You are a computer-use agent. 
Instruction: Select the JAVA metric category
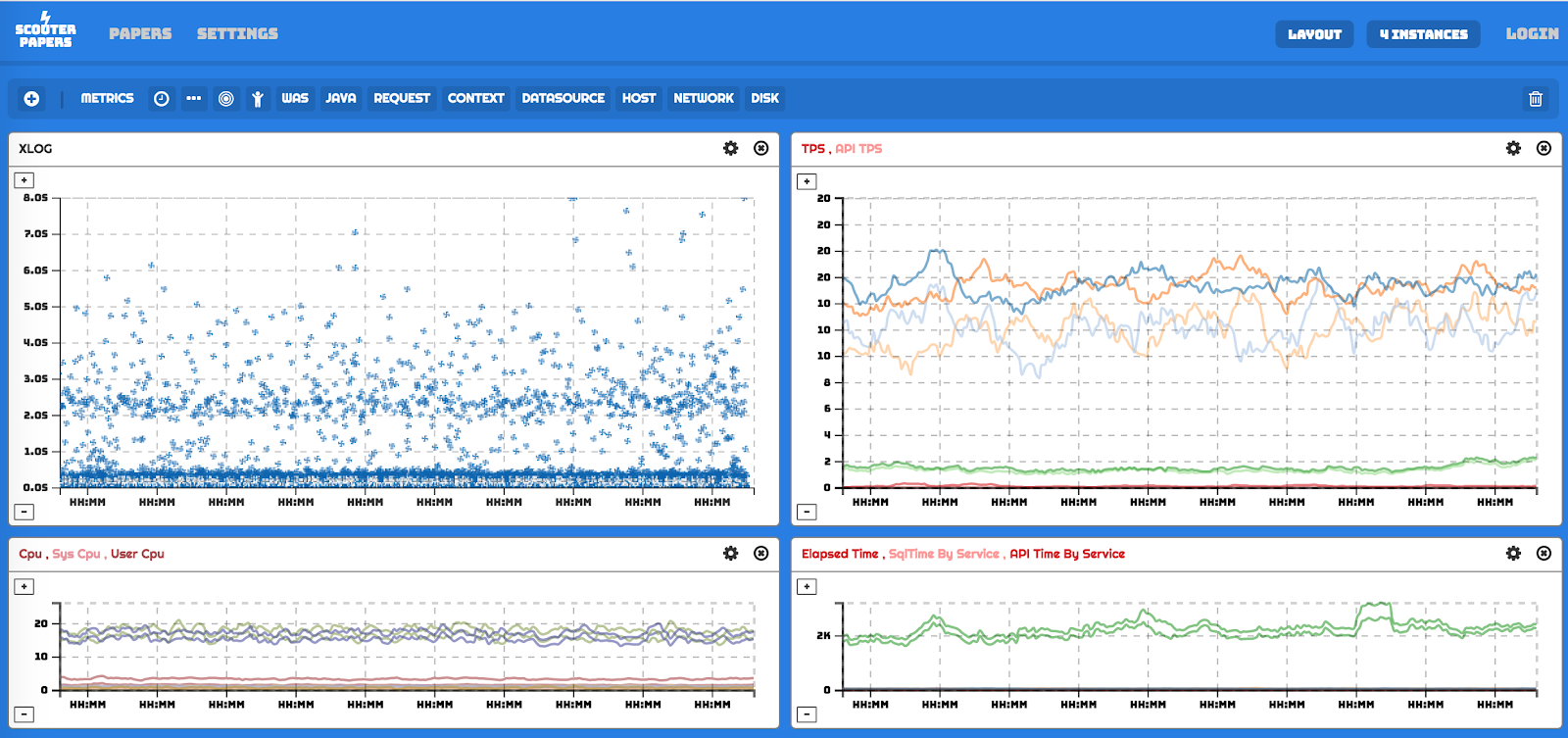point(341,98)
